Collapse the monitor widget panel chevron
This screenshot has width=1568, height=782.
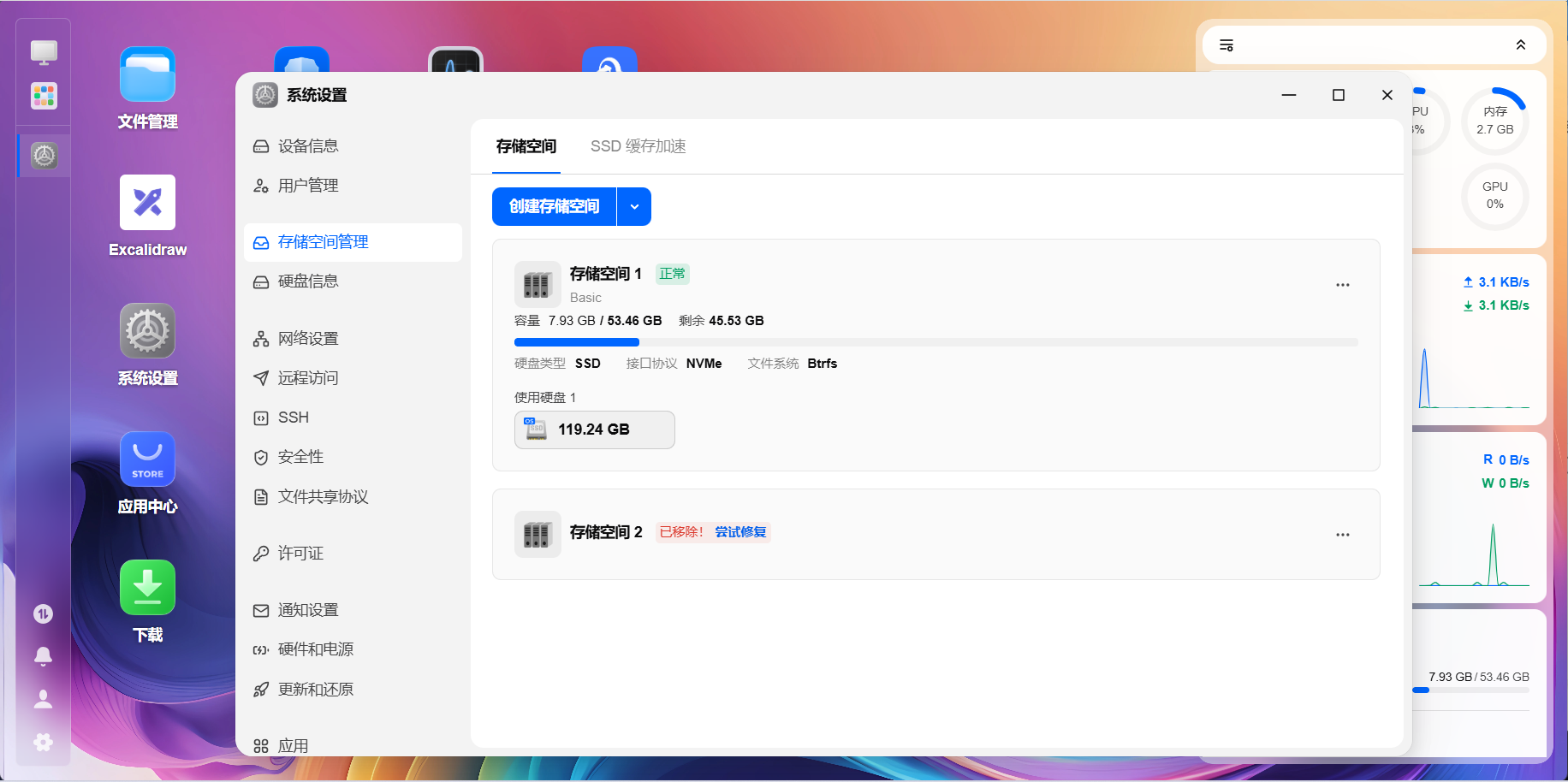point(1521,45)
